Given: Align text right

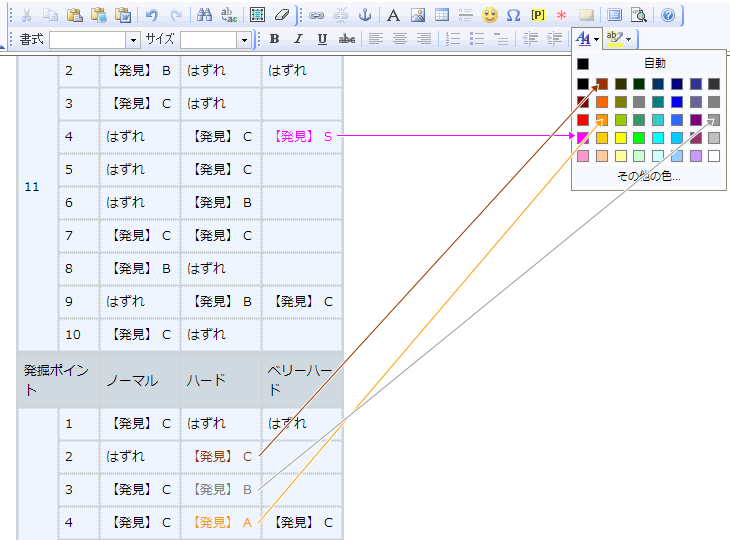Looking at the screenshot, I should tap(424, 39).
